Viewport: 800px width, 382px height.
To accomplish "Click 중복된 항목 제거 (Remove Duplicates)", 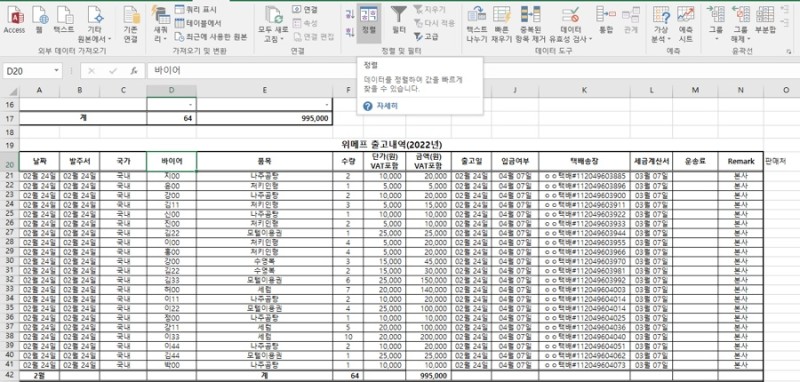I will coord(531,24).
